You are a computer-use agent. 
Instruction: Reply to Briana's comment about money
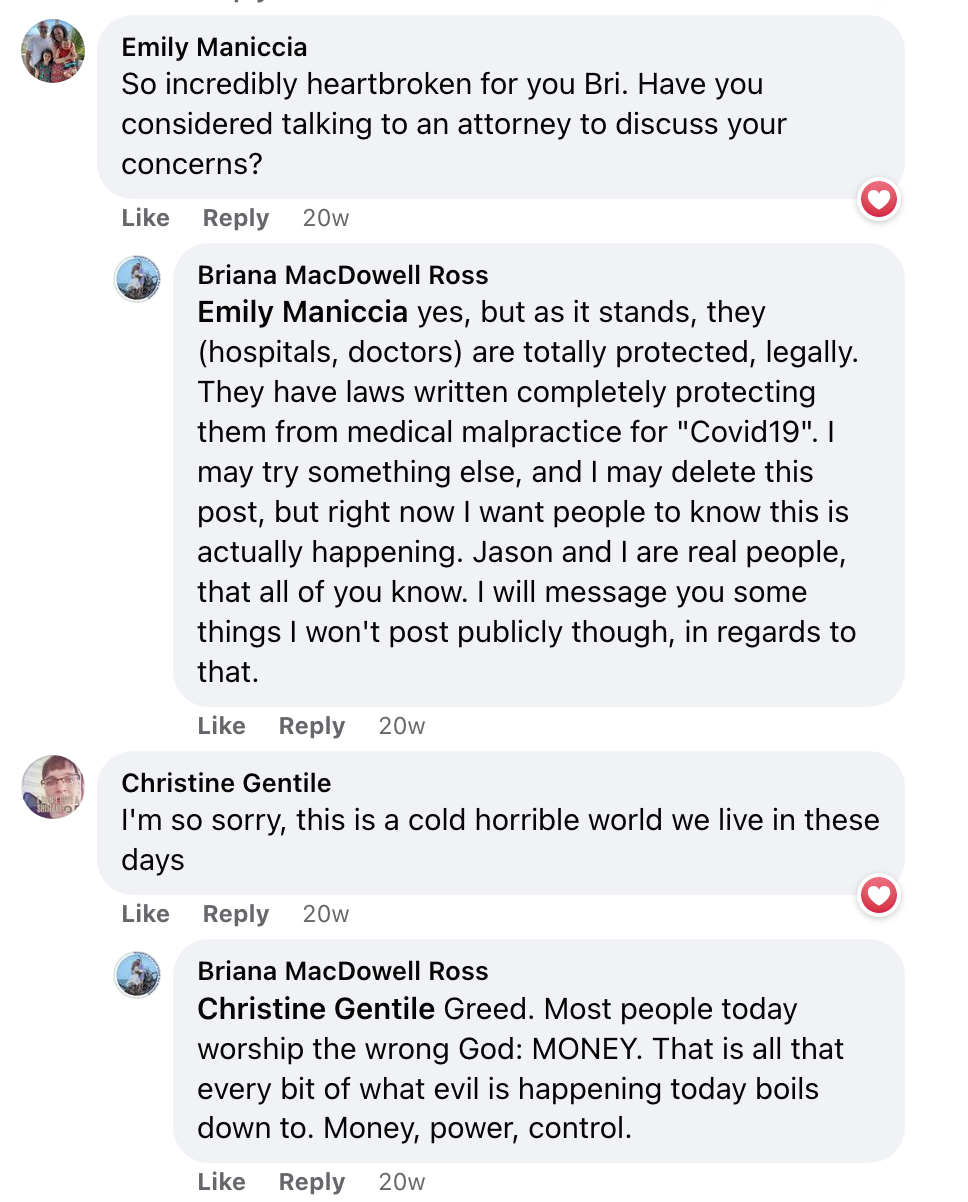click(x=312, y=1182)
